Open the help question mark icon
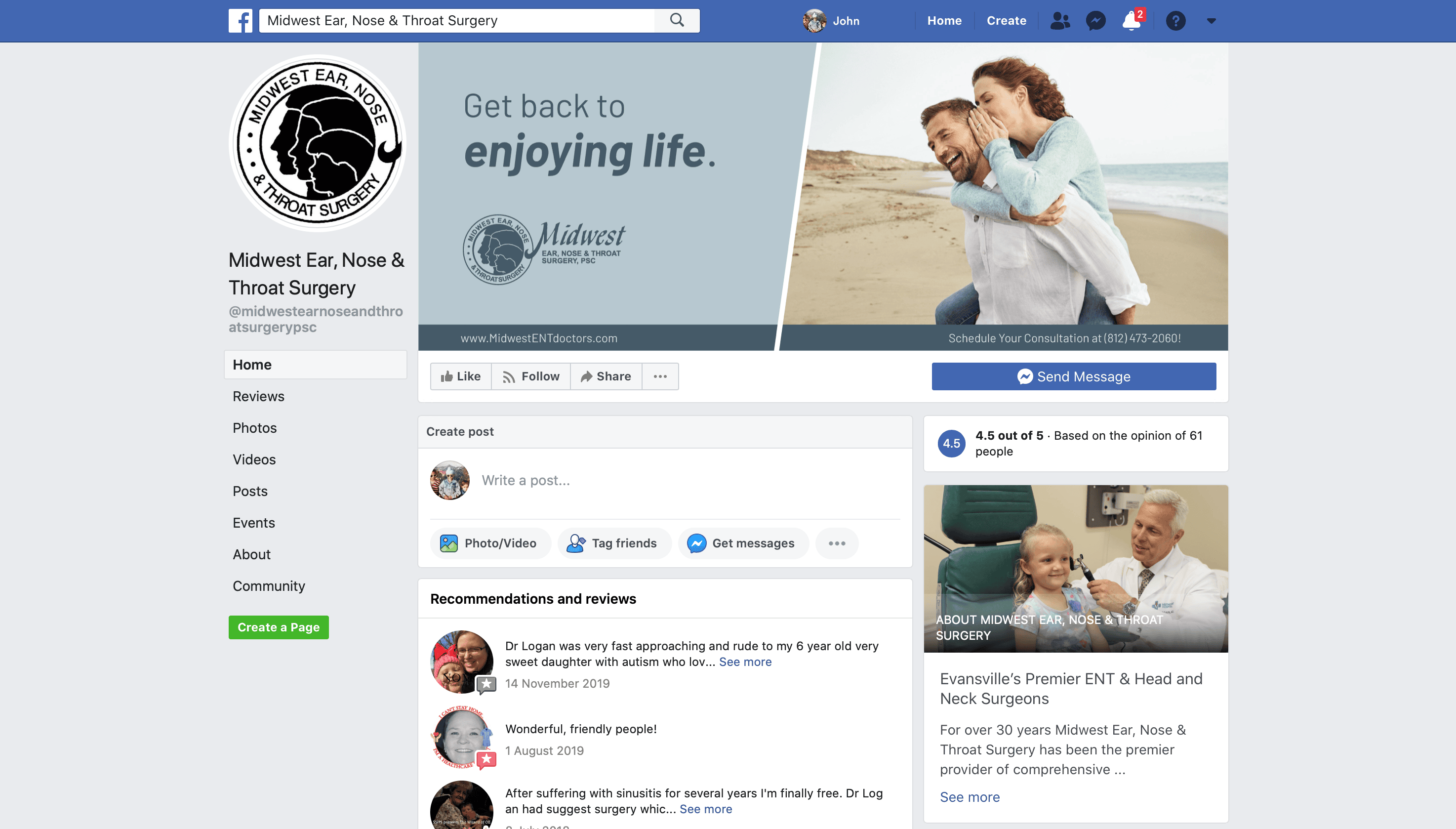 1175,21
